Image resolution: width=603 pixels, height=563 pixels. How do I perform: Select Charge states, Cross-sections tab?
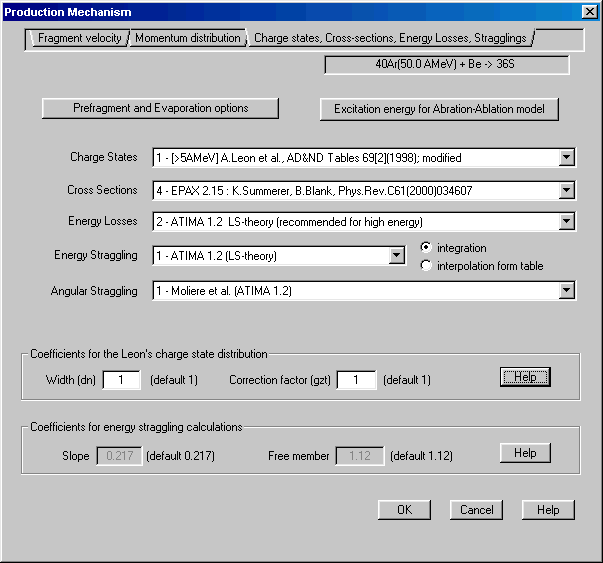tap(391, 38)
